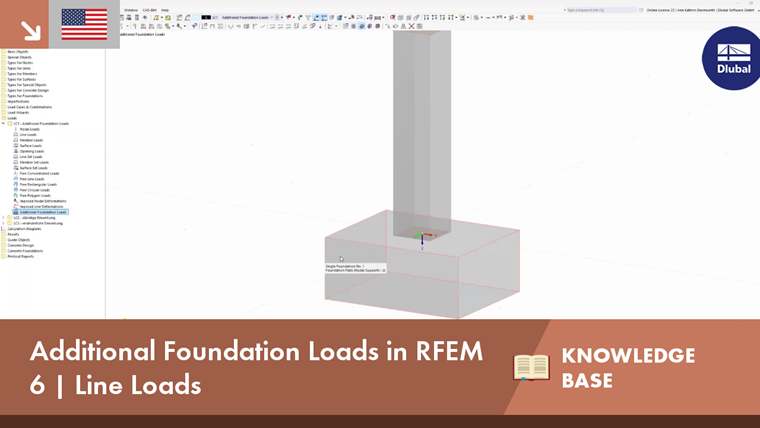Click the keyword search field
The image size is (760, 428).
(601, 10)
